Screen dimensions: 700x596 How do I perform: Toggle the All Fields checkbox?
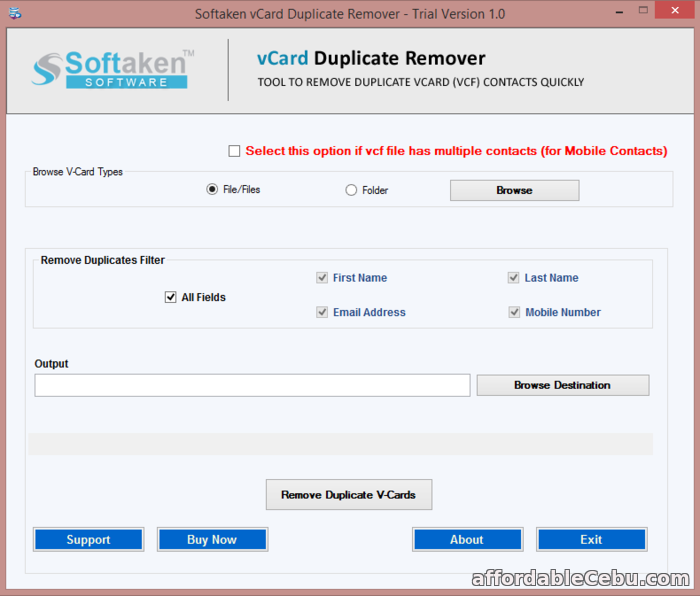171,297
